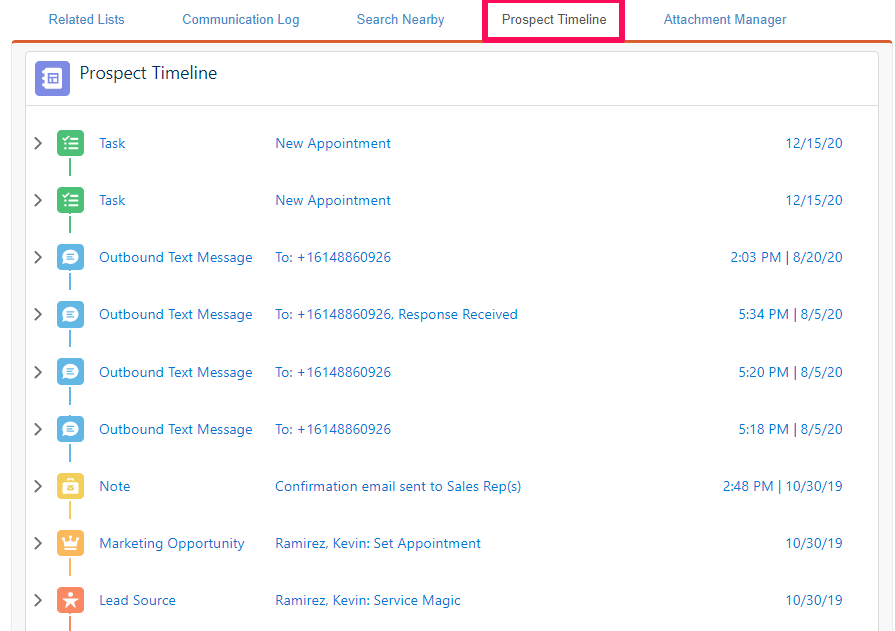Click the '5:34 PM | 8/5/20' timestamp

pyautogui.click(x=791, y=315)
